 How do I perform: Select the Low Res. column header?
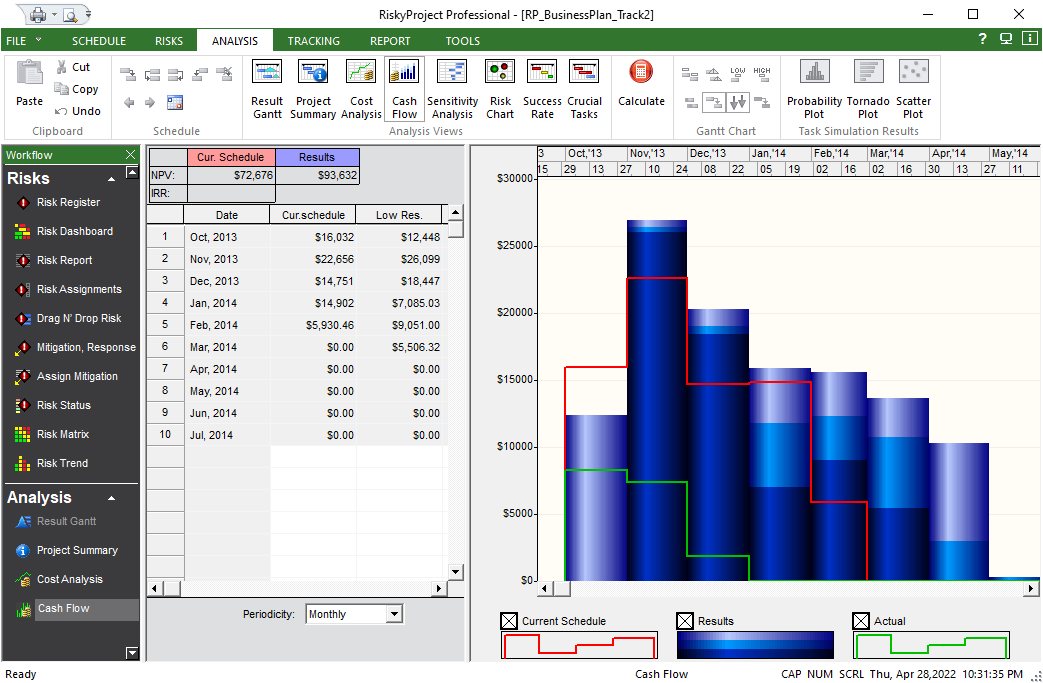(x=398, y=215)
